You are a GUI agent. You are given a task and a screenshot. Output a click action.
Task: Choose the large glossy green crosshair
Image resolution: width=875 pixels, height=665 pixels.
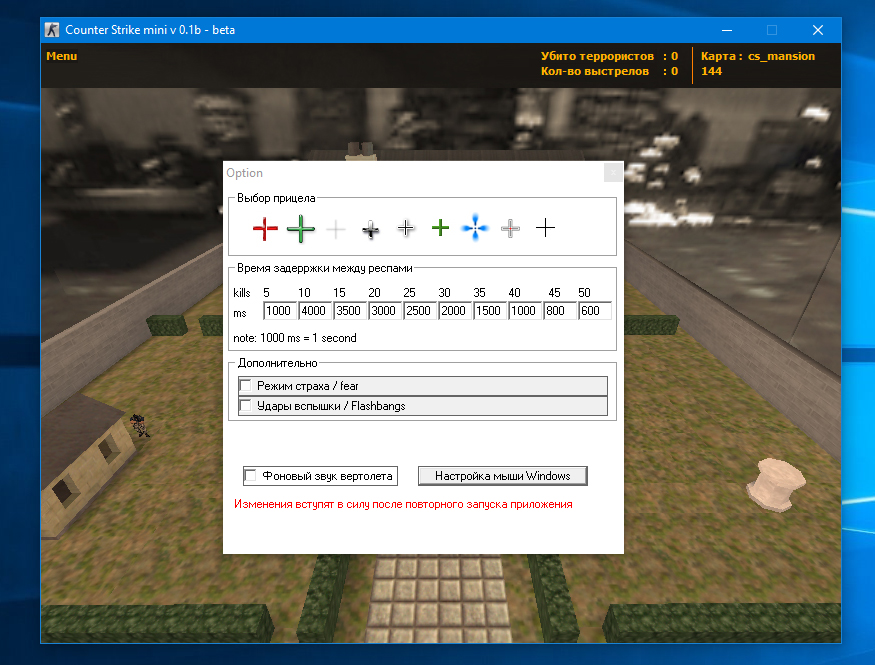click(x=301, y=229)
